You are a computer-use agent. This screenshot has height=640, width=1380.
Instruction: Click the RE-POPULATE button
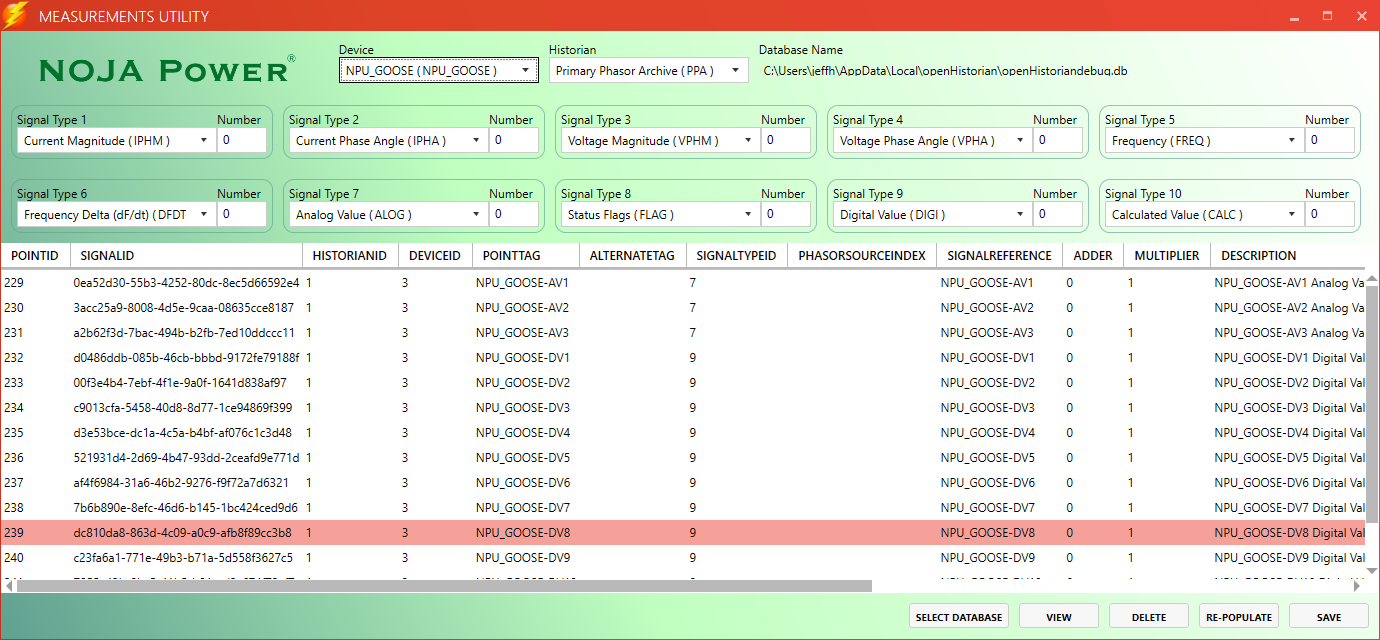tap(1238, 617)
